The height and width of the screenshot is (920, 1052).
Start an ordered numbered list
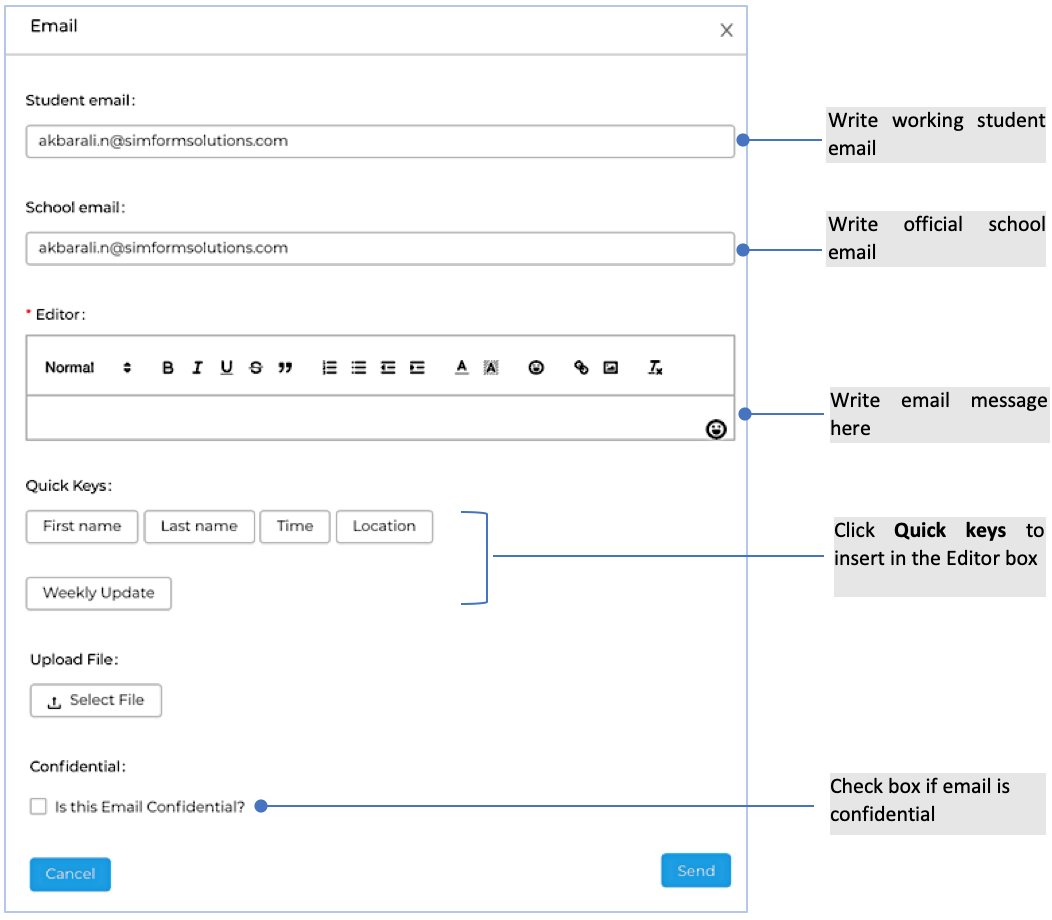click(329, 368)
